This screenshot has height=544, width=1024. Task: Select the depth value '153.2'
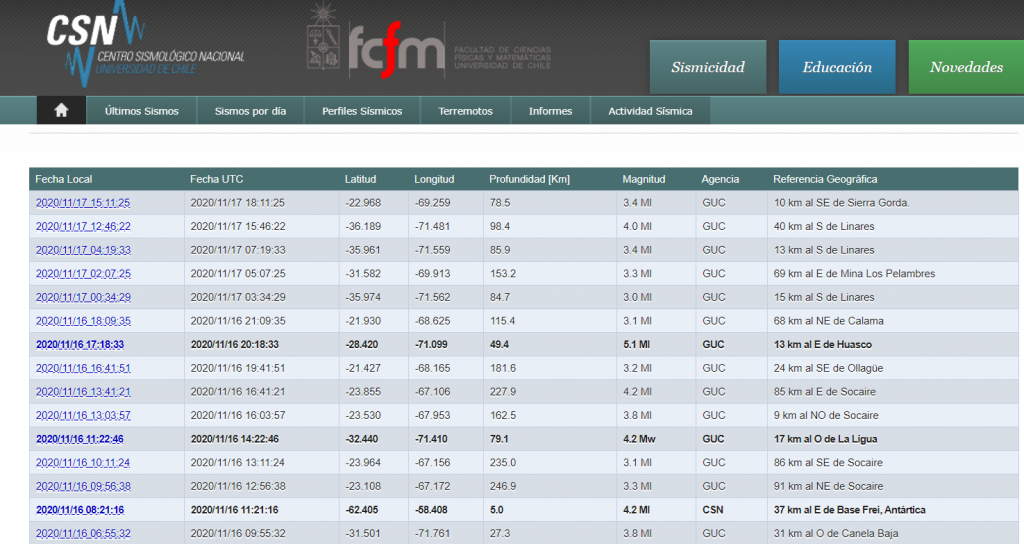click(x=503, y=274)
